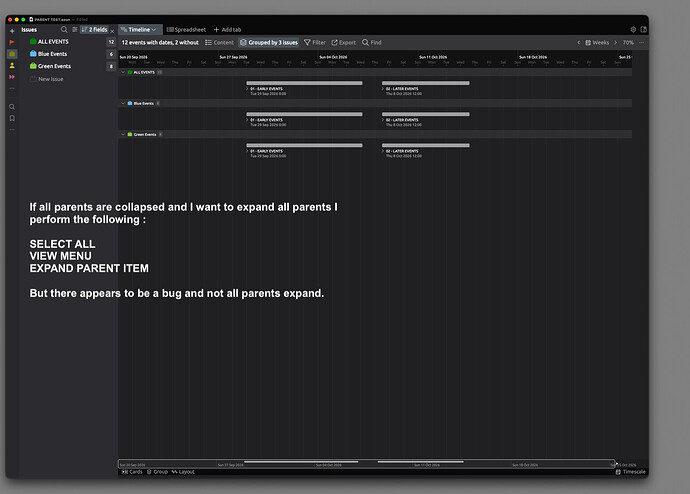Image resolution: width=690 pixels, height=494 pixels.
Task: Close the Issues side panel with X
Action: [112, 31]
